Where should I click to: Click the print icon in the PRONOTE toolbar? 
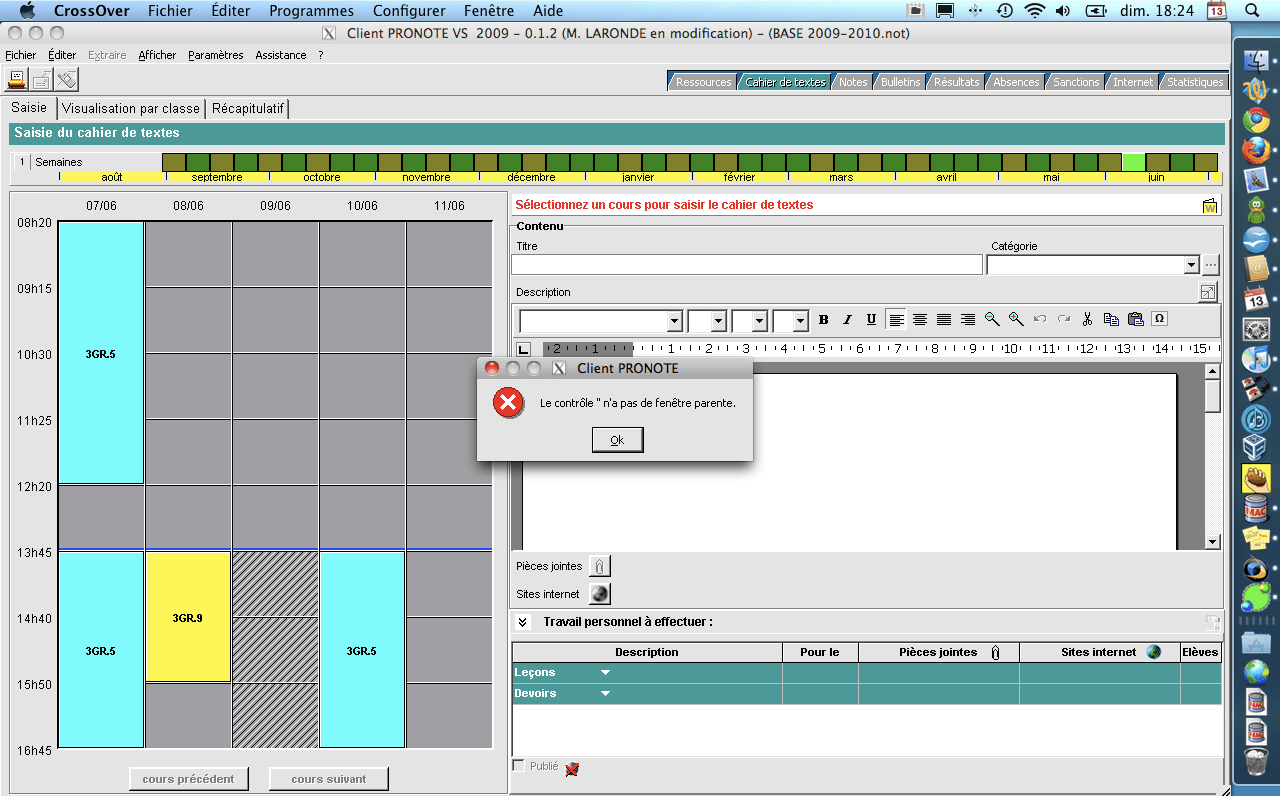click(18, 80)
